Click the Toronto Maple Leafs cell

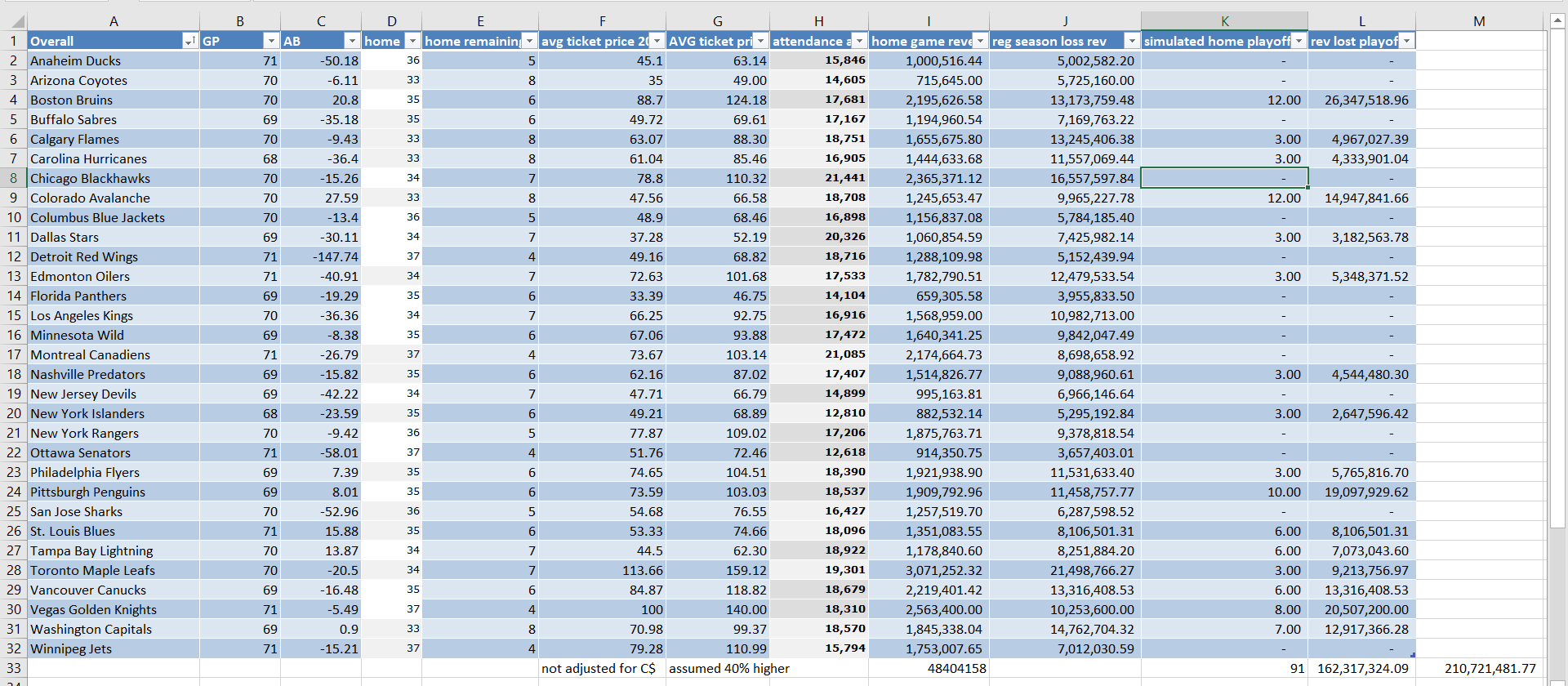click(114, 570)
